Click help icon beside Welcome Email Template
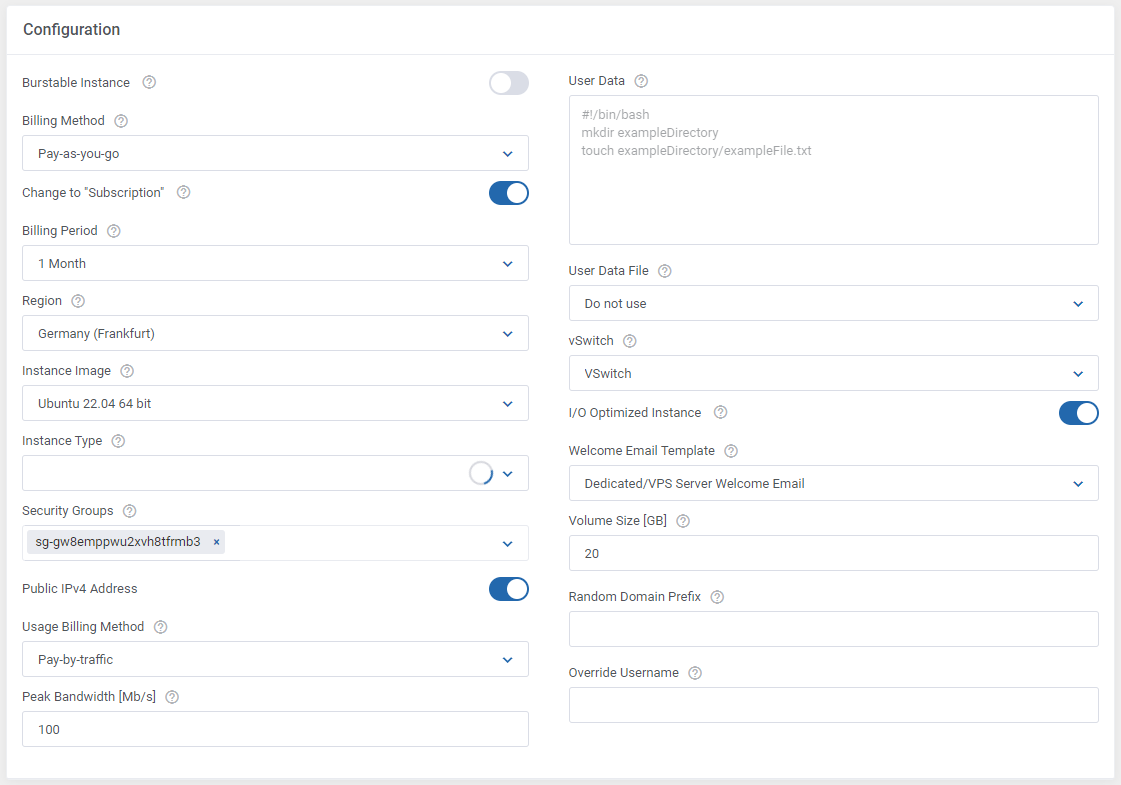Viewport: 1121px width, 785px height. pos(731,451)
